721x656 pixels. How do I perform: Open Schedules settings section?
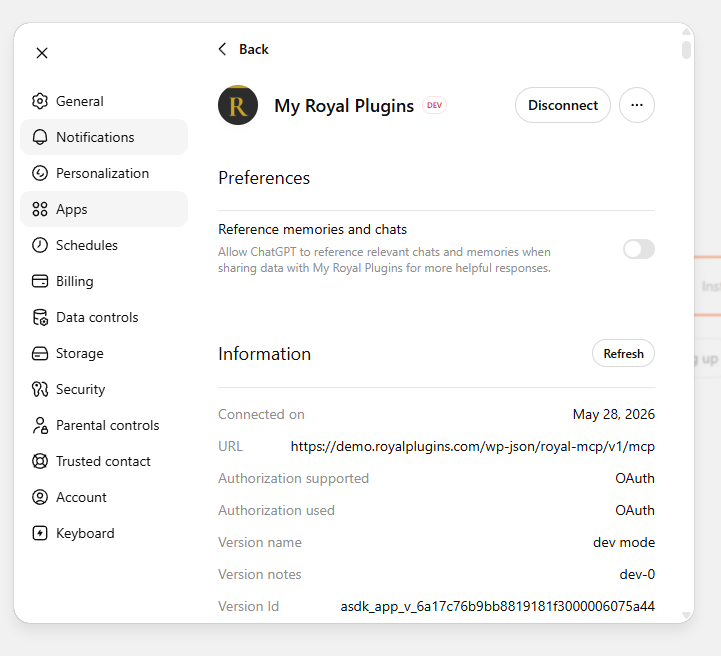pos(104,245)
